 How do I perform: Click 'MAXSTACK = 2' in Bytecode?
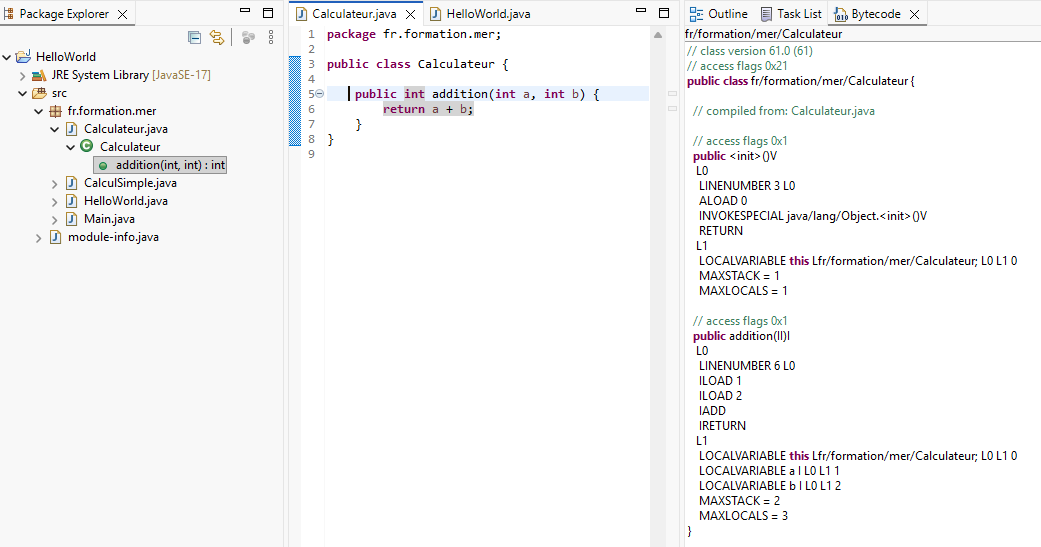point(740,501)
